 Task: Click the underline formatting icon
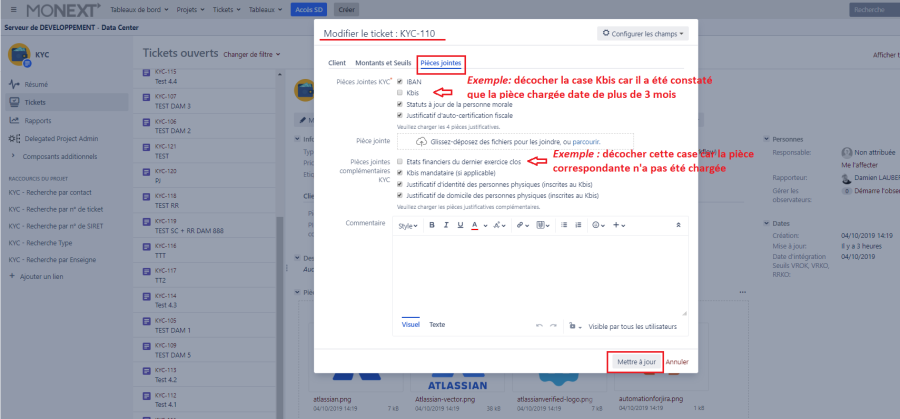(460, 225)
